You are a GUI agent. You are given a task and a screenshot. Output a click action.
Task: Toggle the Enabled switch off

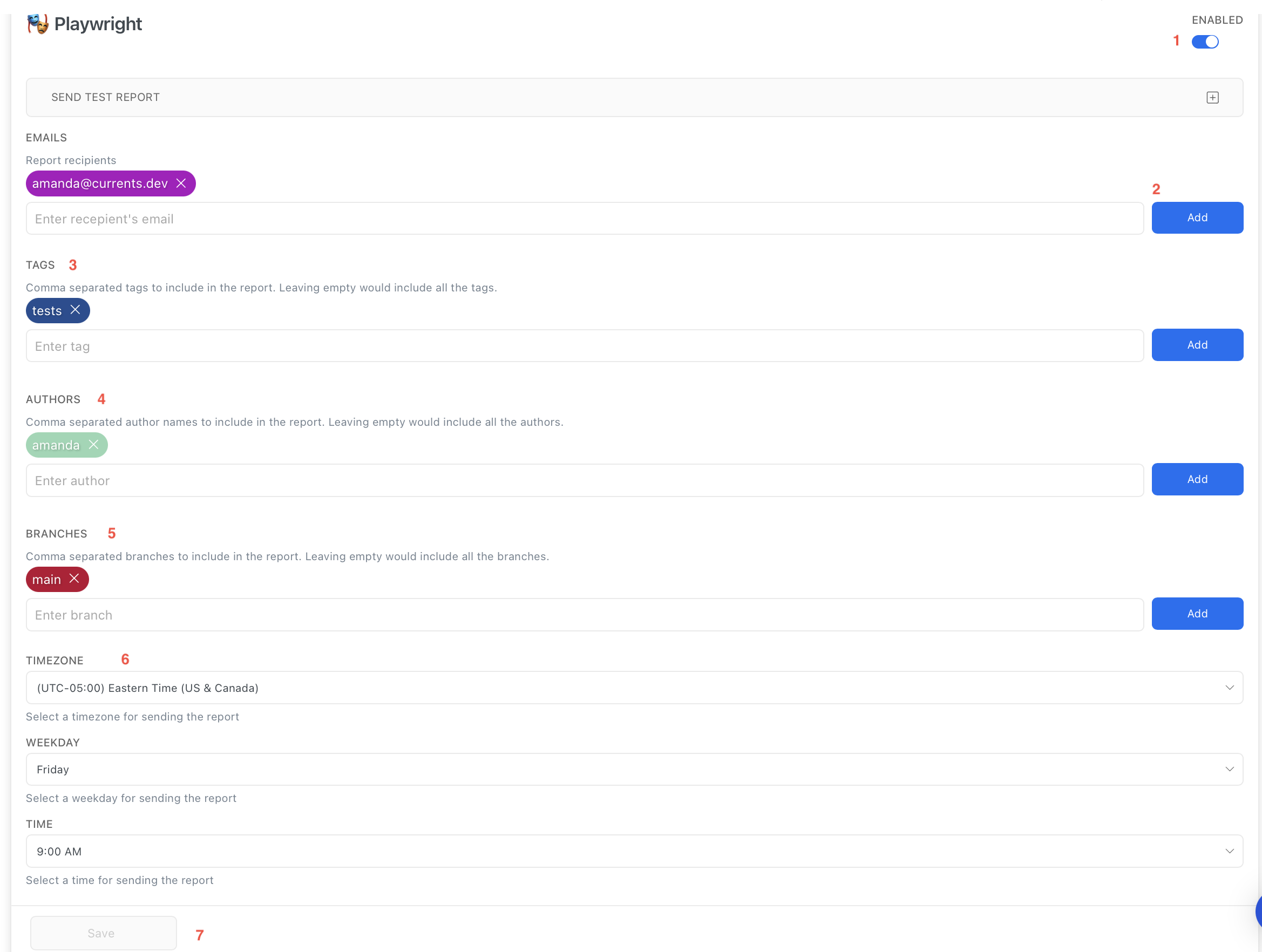1204,42
